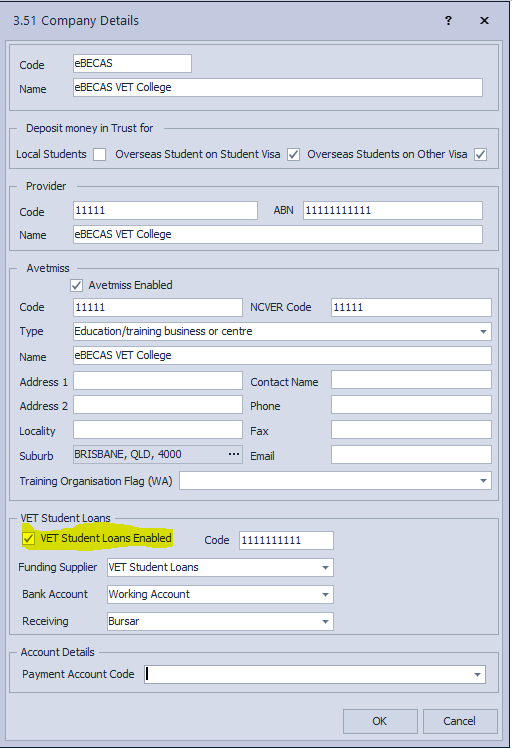Open the Receiving dropdown
Screen dimensions: 512x749
tap(325, 621)
